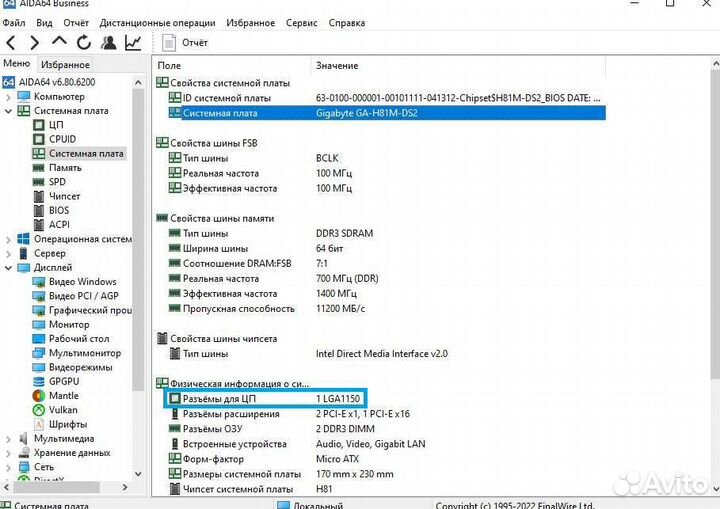This screenshot has height=509, width=720.
Task: Select the highlighted Gigabyte GA-H81M-DS2 row
Action: point(387,113)
